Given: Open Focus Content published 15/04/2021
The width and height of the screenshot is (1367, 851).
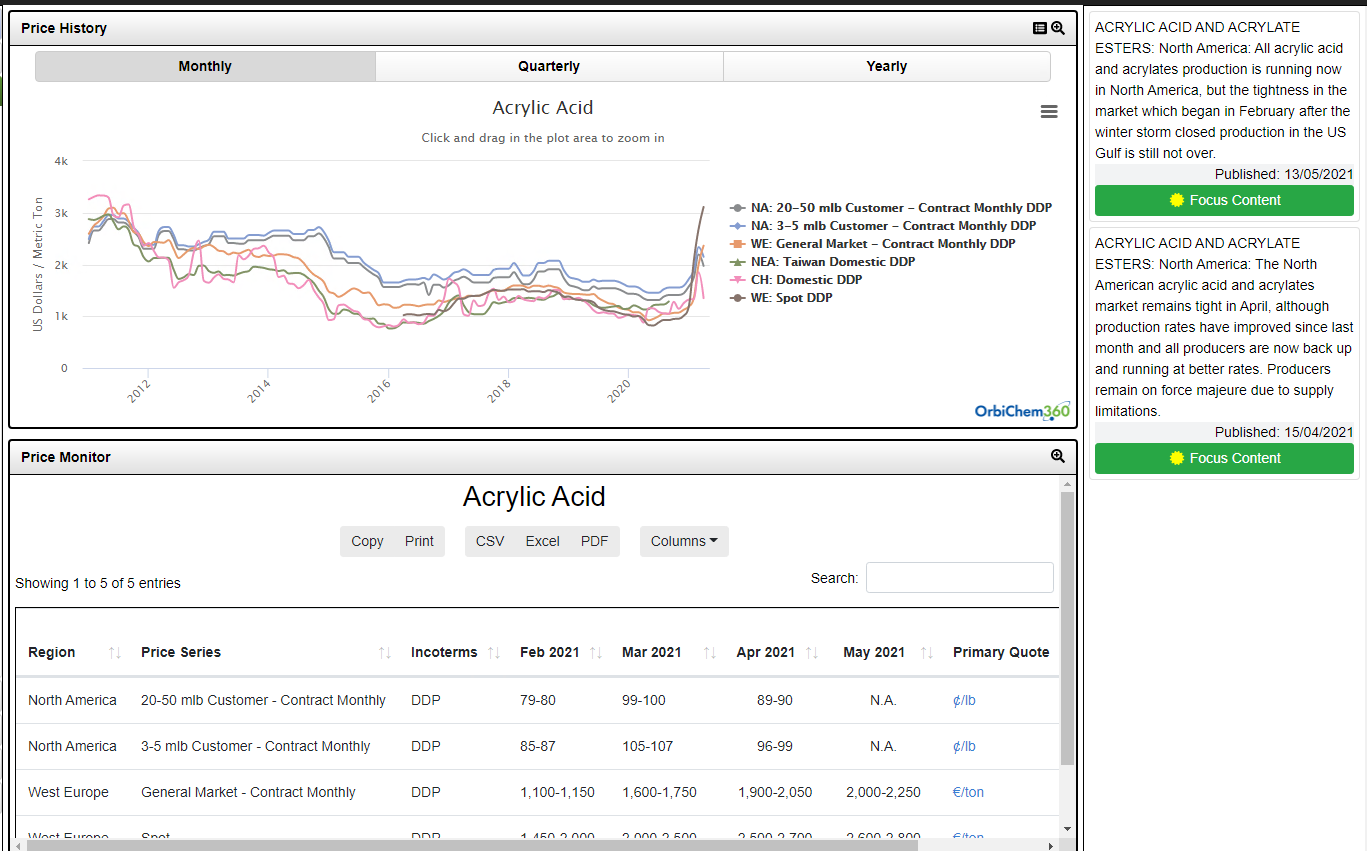Looking at the screenshot, I should pyautogui.click(x=1224, y=458).
